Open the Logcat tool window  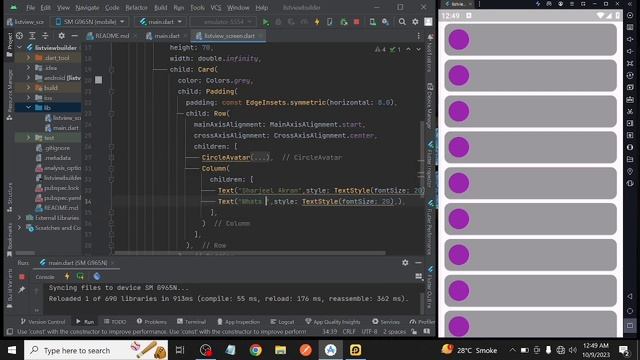coord(282,322)
